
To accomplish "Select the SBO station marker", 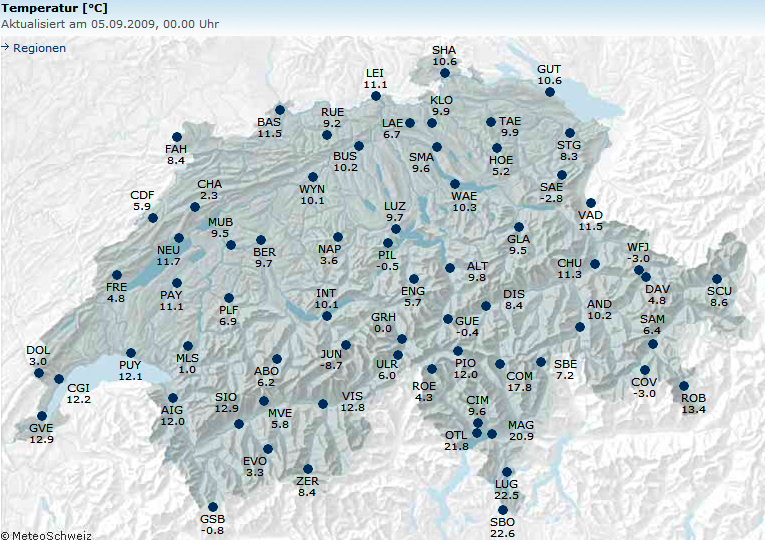I will point(503,510).
